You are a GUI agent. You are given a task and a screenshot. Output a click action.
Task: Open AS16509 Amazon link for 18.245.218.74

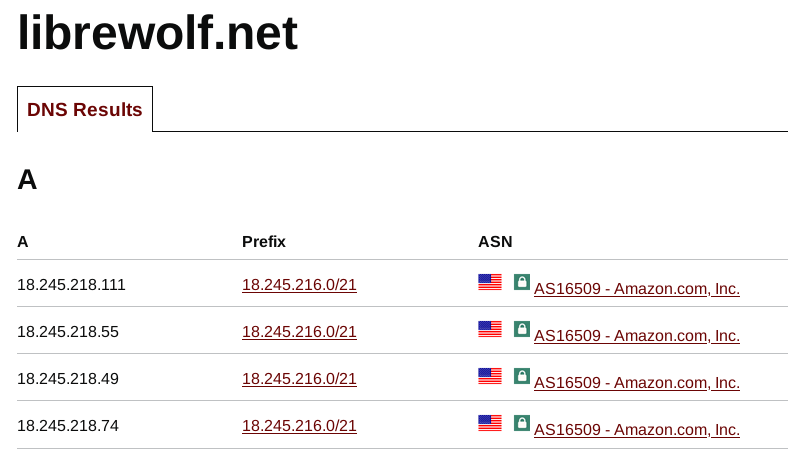637,429
